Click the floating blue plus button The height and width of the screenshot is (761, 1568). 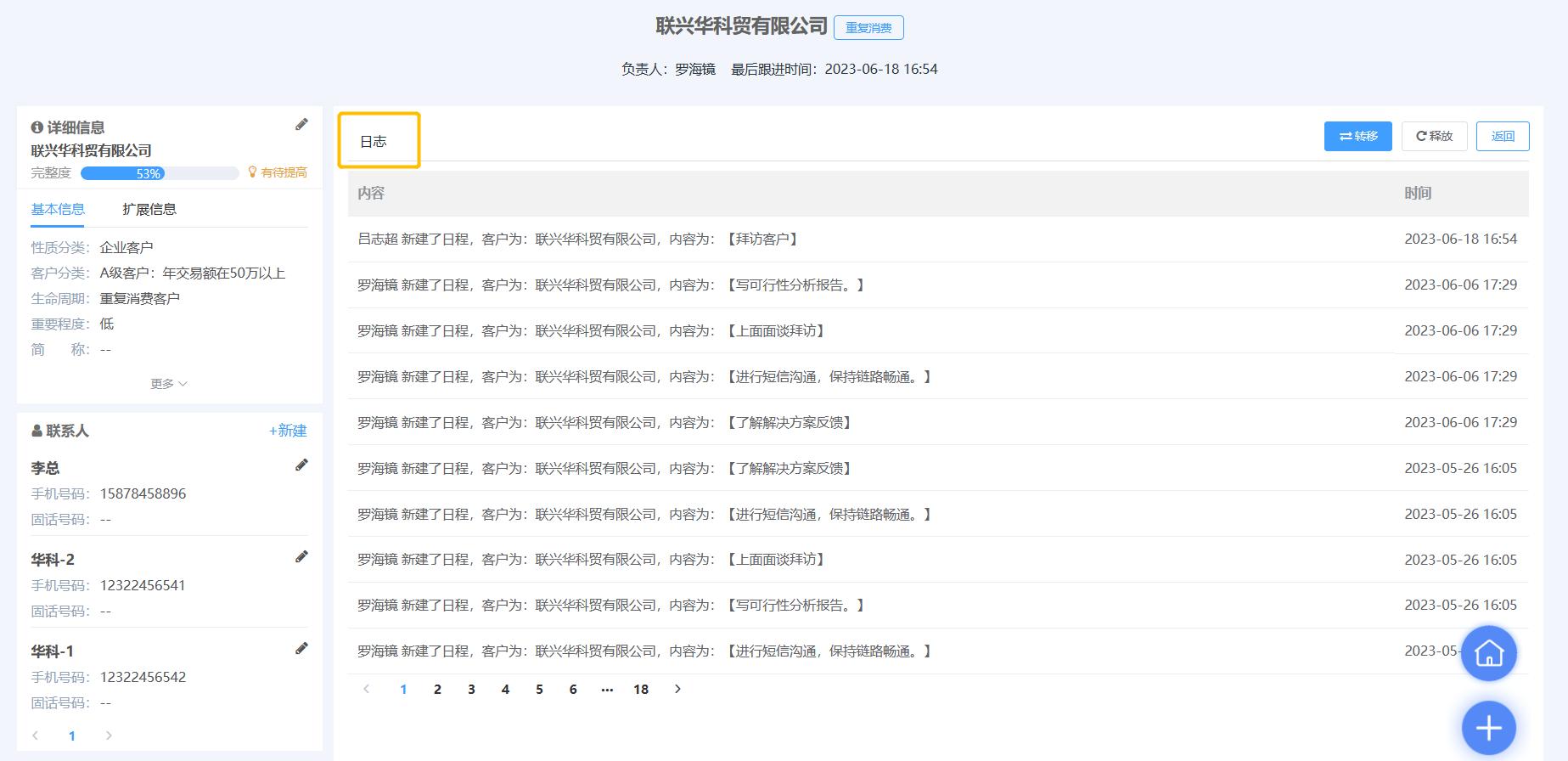pos(1488,728)
